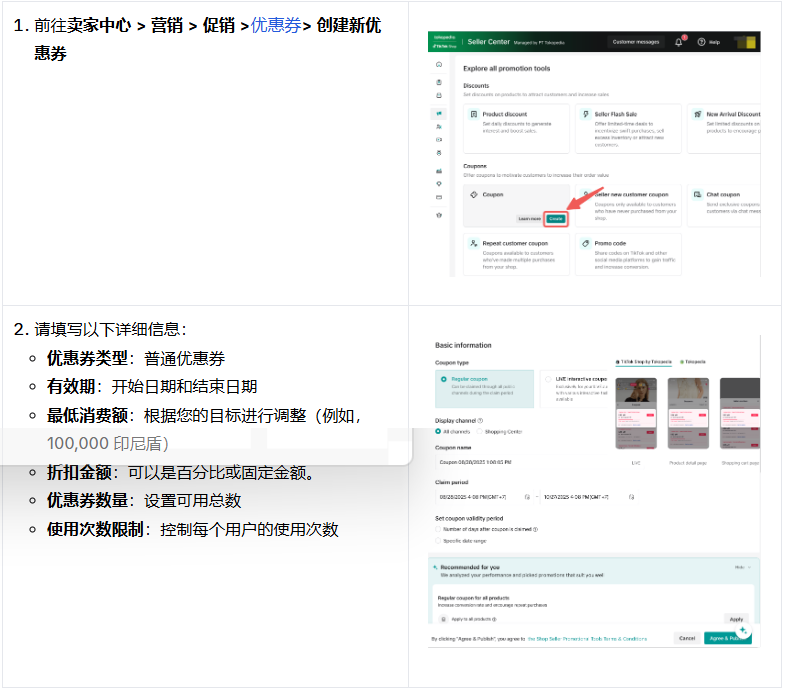This screenshot has width=787, height=696.
Task: Click the home icon in Seller Center sidebar
Action: click(x=439, y=64)
